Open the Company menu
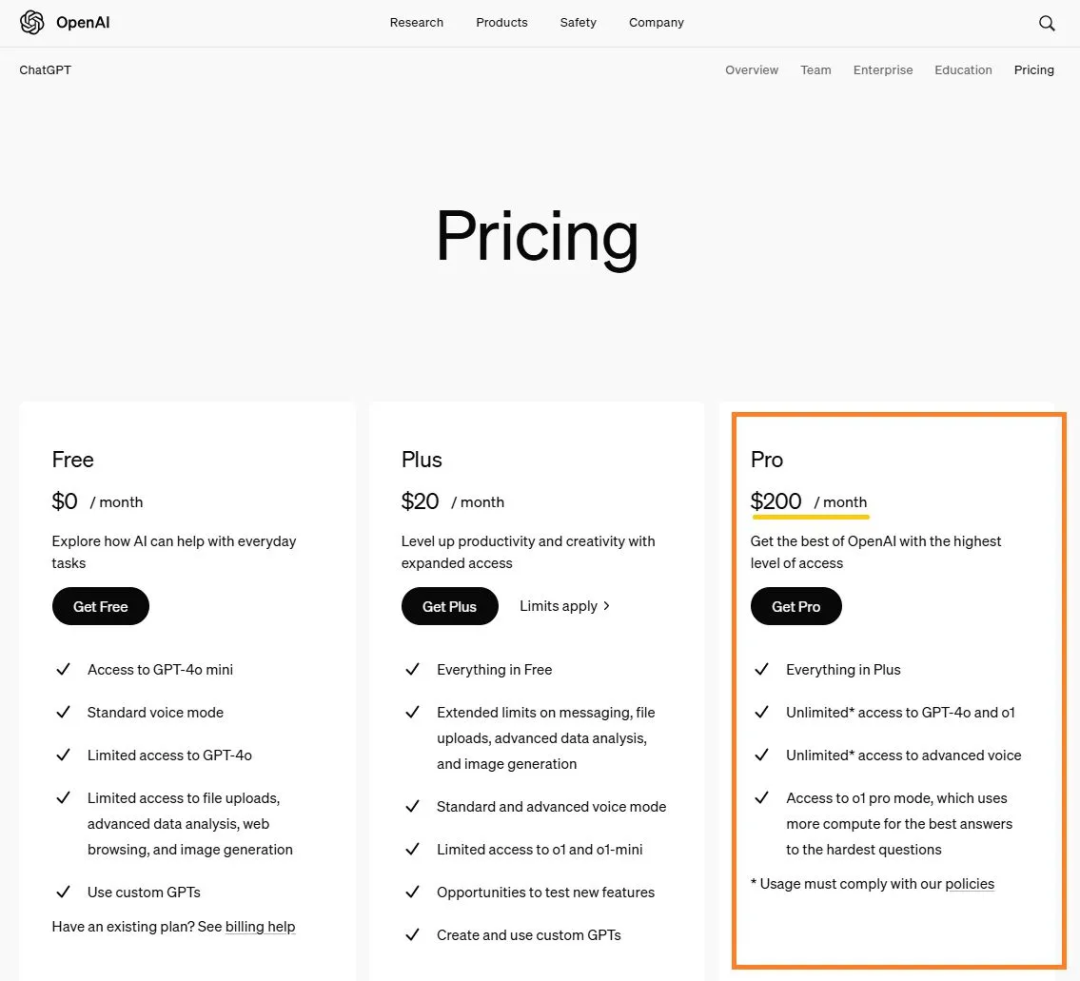Viewport: 1080px width, 981px height. tap(656, 22)
